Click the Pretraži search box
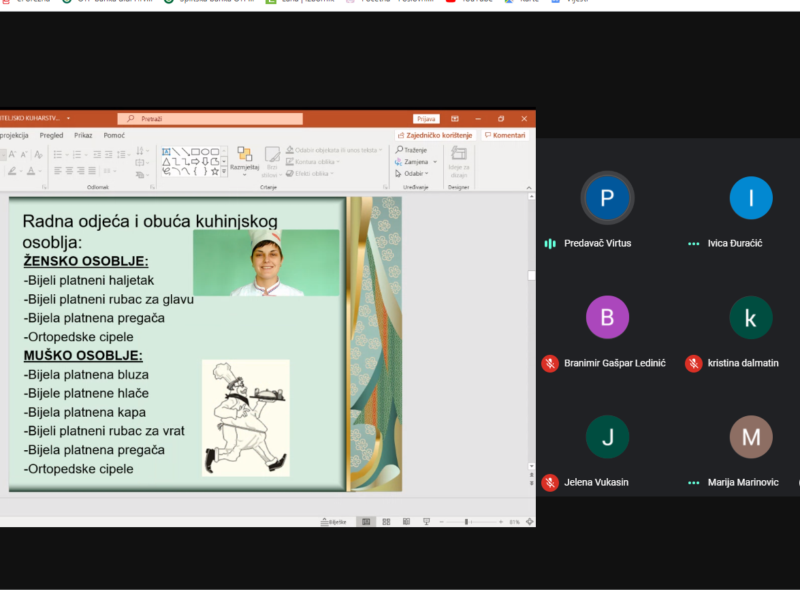 click(210, 119)
